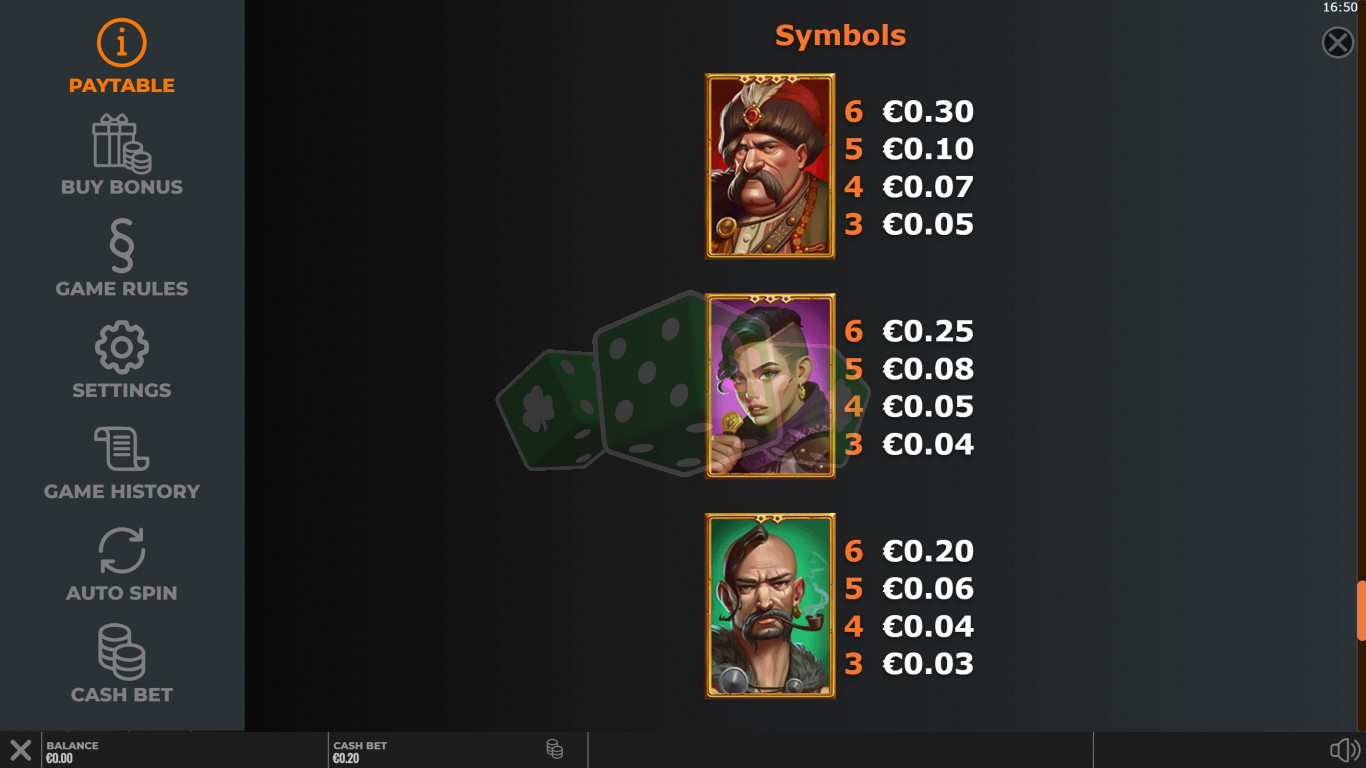
Task: Open the Paytable info icon
Action: (x=122, y=43)
